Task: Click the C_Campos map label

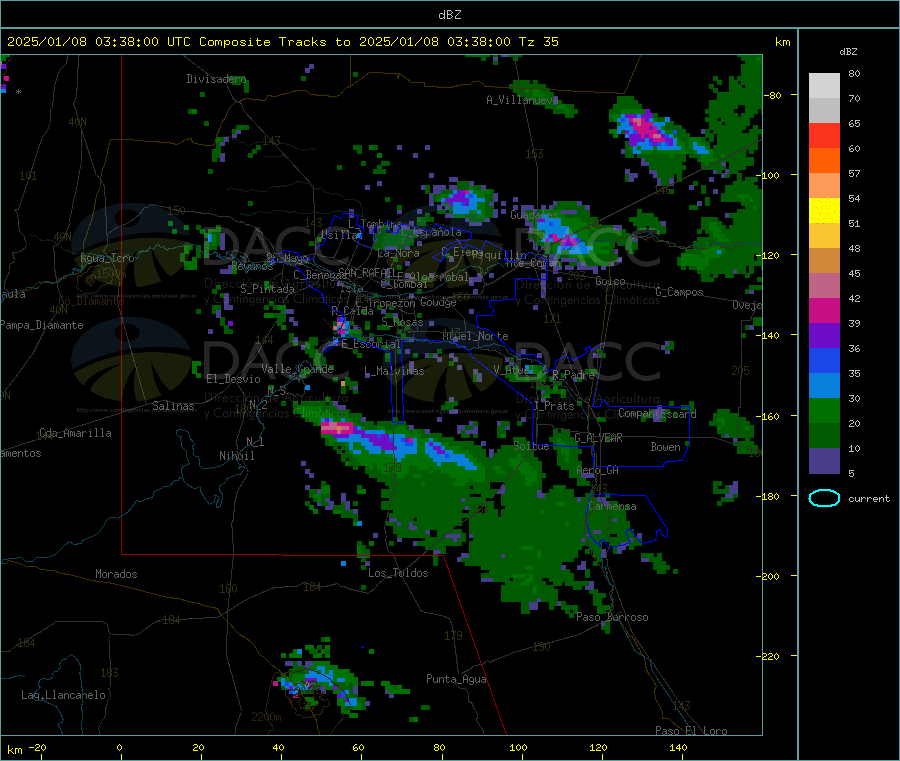Action: pos(679,292)
